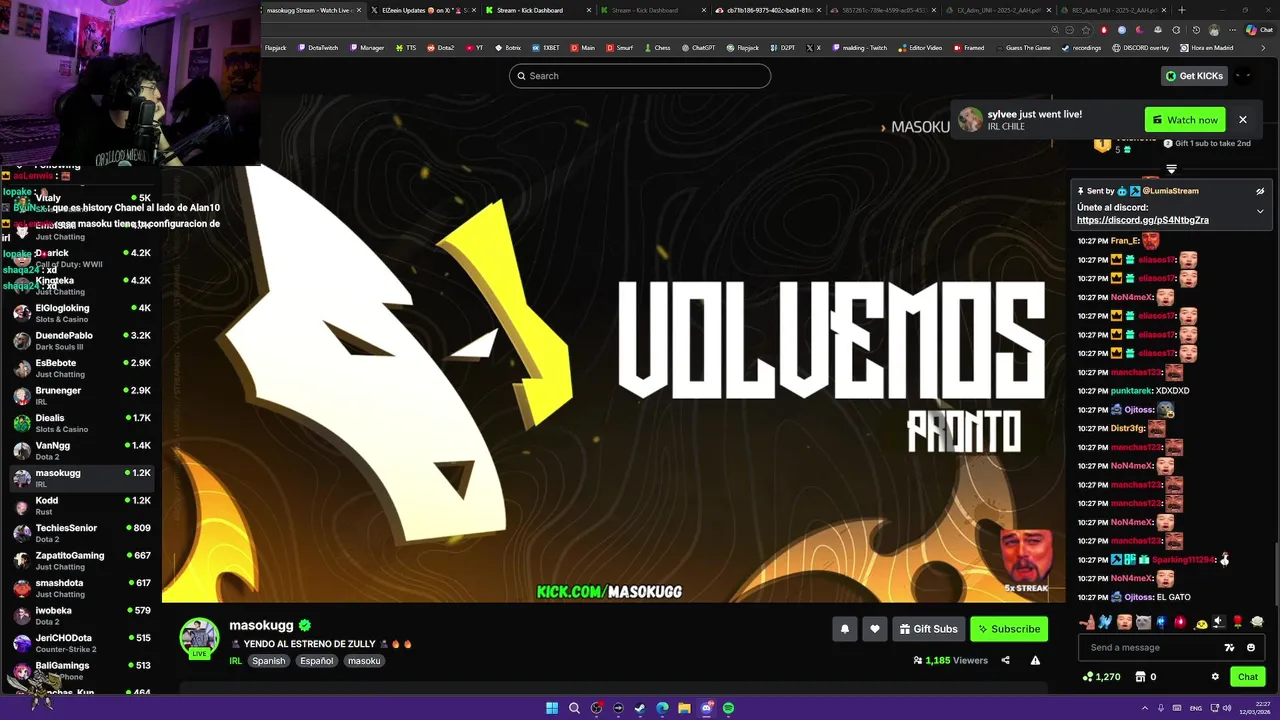Open Brunenger channel in sidebar
1280x720 pixels.
coord(81,396)
